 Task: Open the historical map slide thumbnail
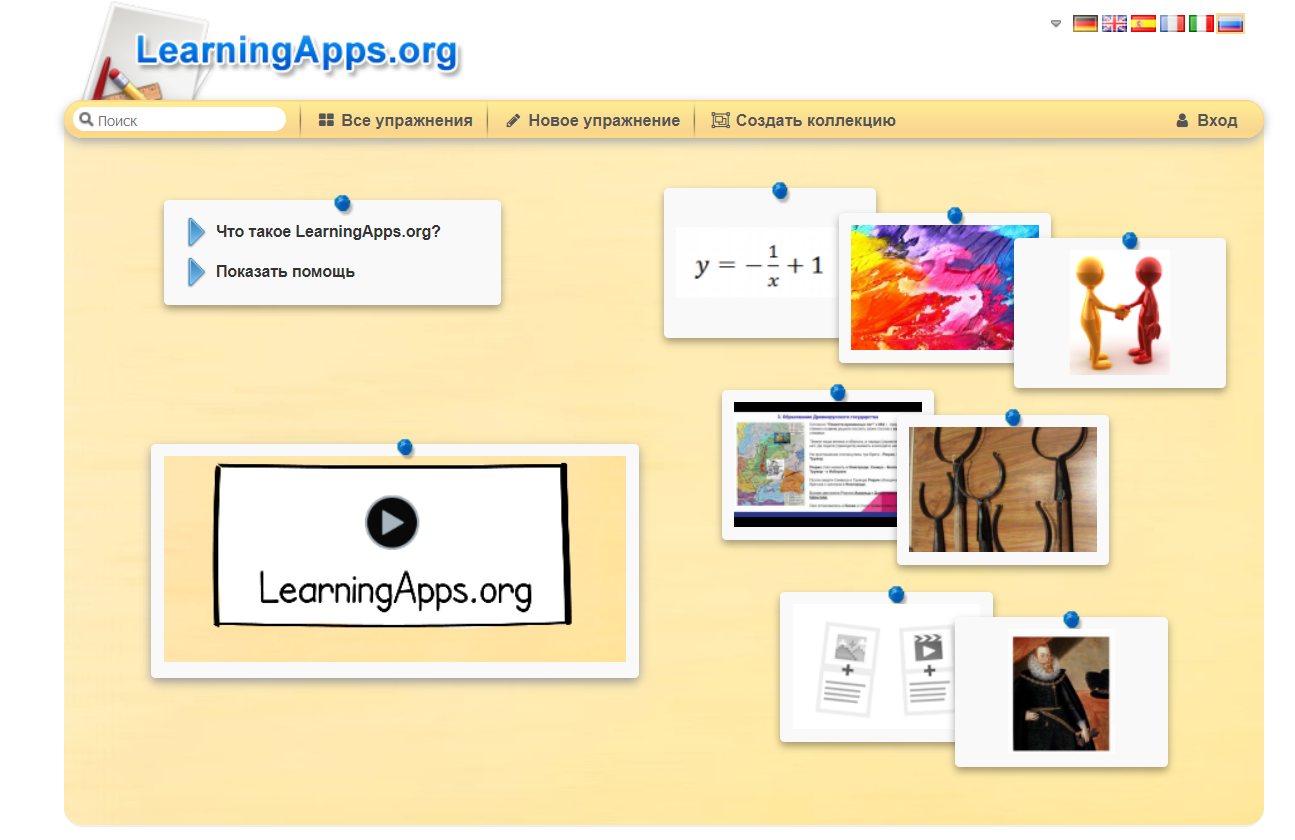point(813,465)
